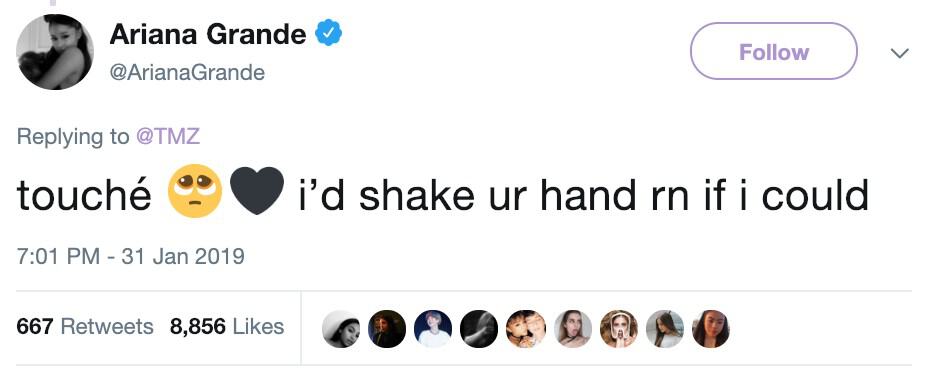The height and width of the screenshot is (370, 948).
Task: Open the seventh liker avatar with hands on face
Action: 618,329
